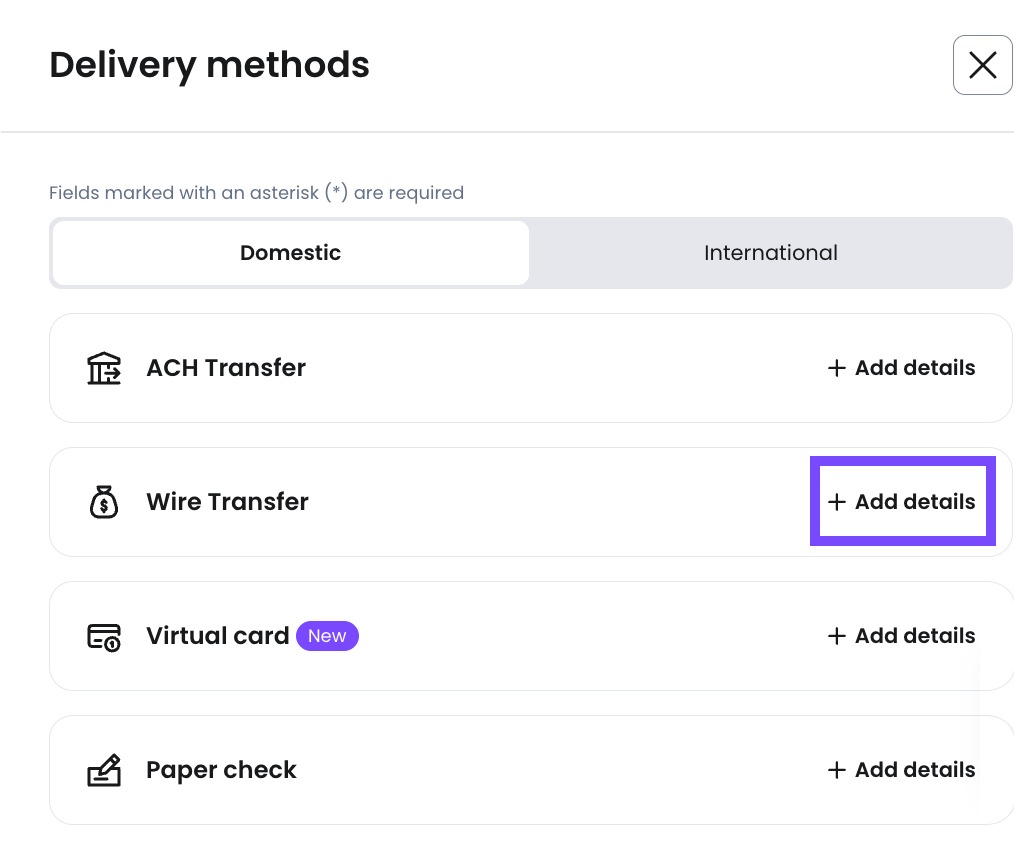This screenshot has width=1014, height=842.
Task: Add details for Paper check
Action: (901, 770)
